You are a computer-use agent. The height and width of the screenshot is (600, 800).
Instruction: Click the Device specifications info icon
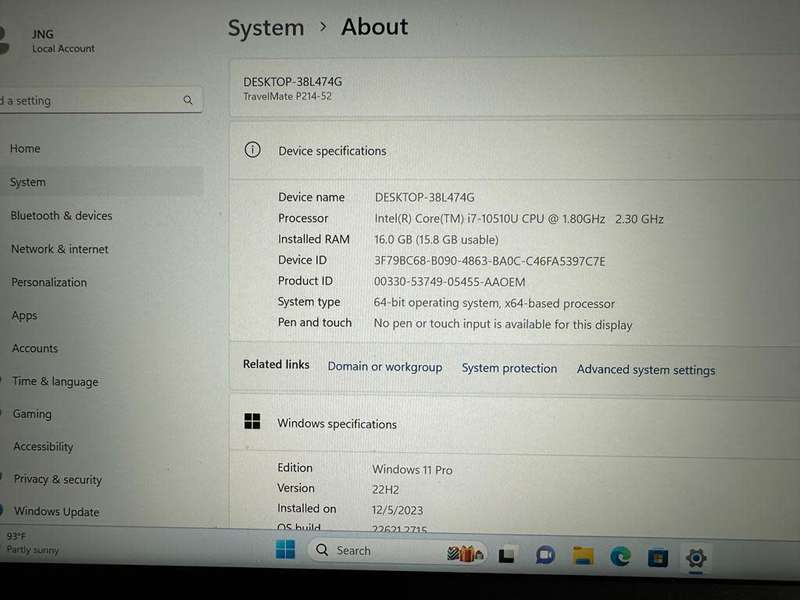[253, 150]
